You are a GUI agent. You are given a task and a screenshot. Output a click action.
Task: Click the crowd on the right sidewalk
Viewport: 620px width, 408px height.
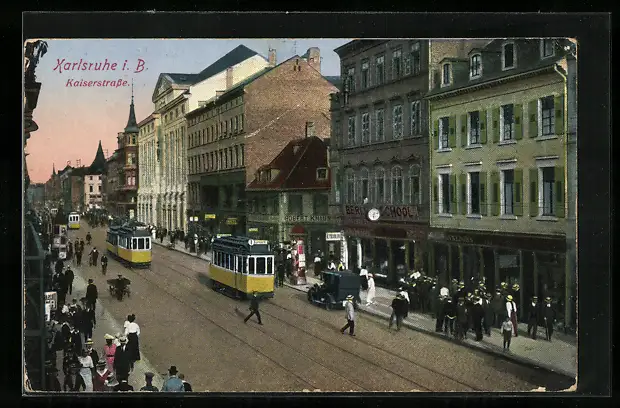(x=470, y=305)
